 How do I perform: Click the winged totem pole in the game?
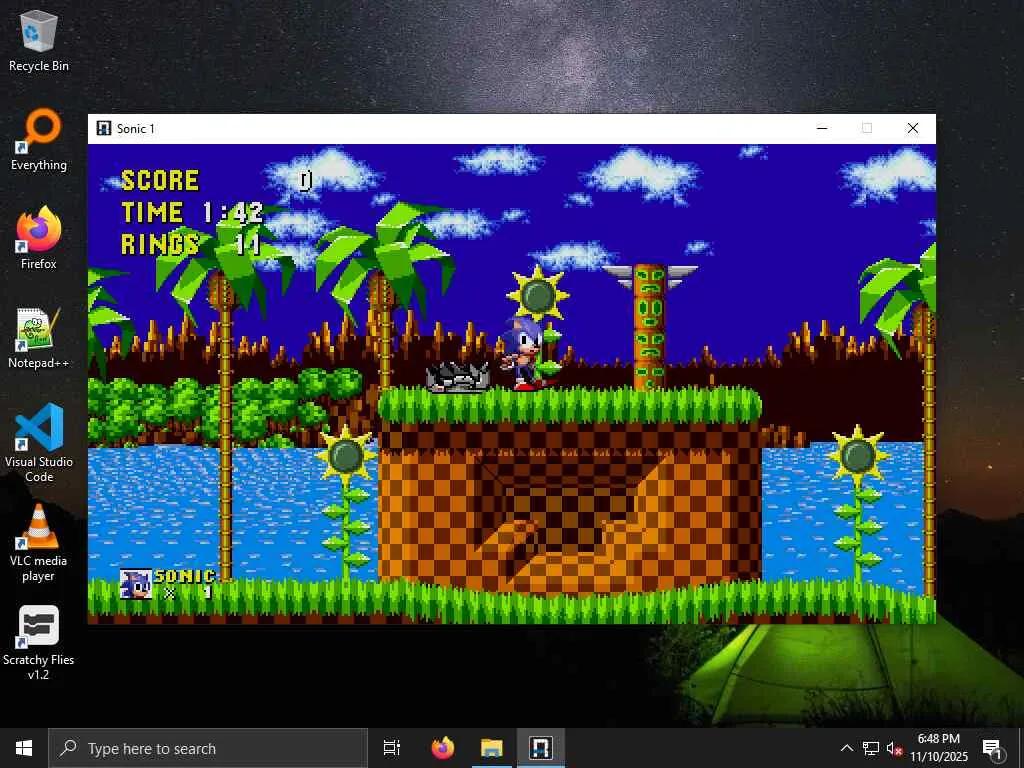point(649,327)
